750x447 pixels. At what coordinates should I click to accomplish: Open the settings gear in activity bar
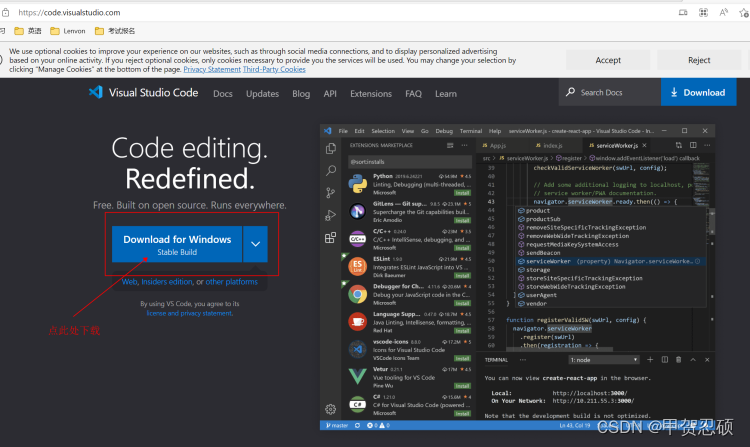(x=331, y=409)
